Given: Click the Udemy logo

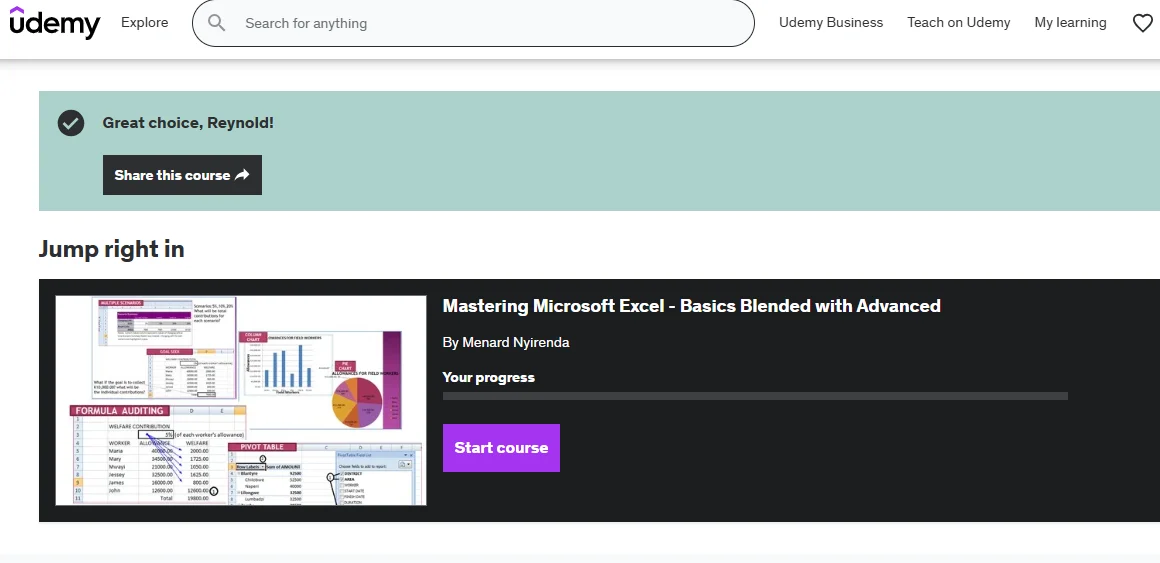Looking at the screenshot, I should click(54, 23).
